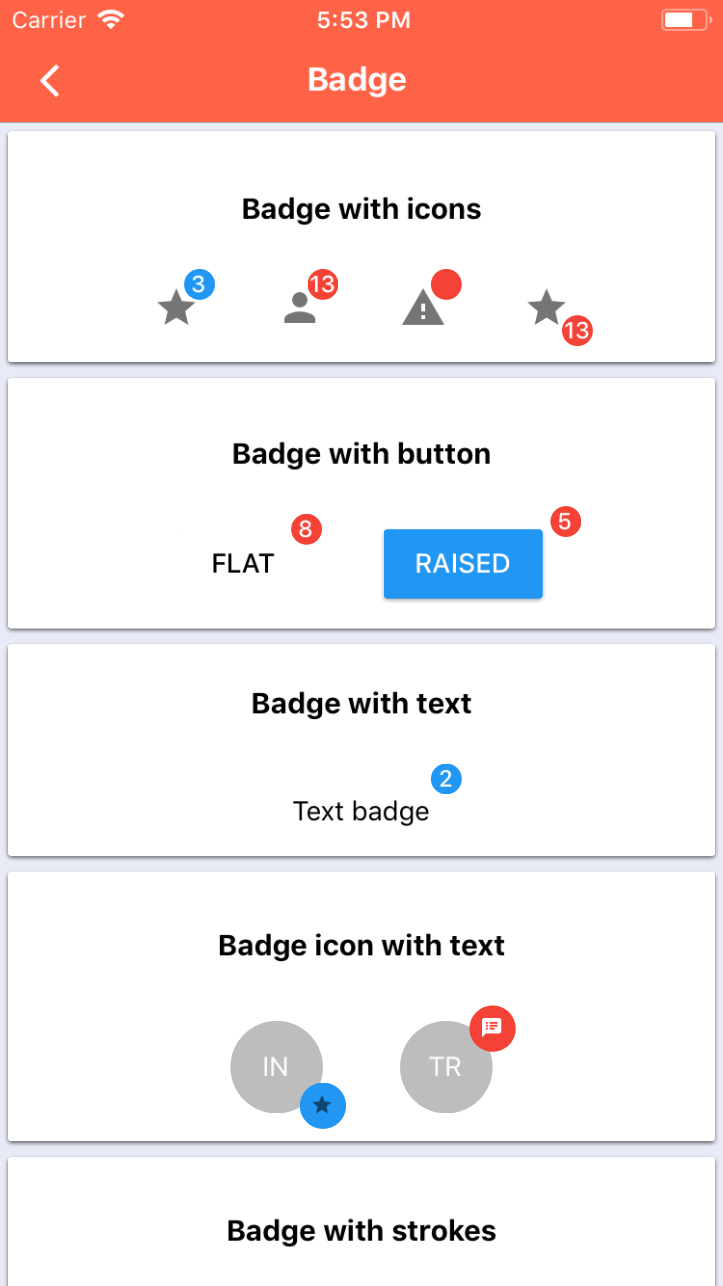The height and width of the screenshot is (1286, 723).
Task: Tap the Badge with strokes heading
Action: pyautogui.click(x=361, y=1230)
